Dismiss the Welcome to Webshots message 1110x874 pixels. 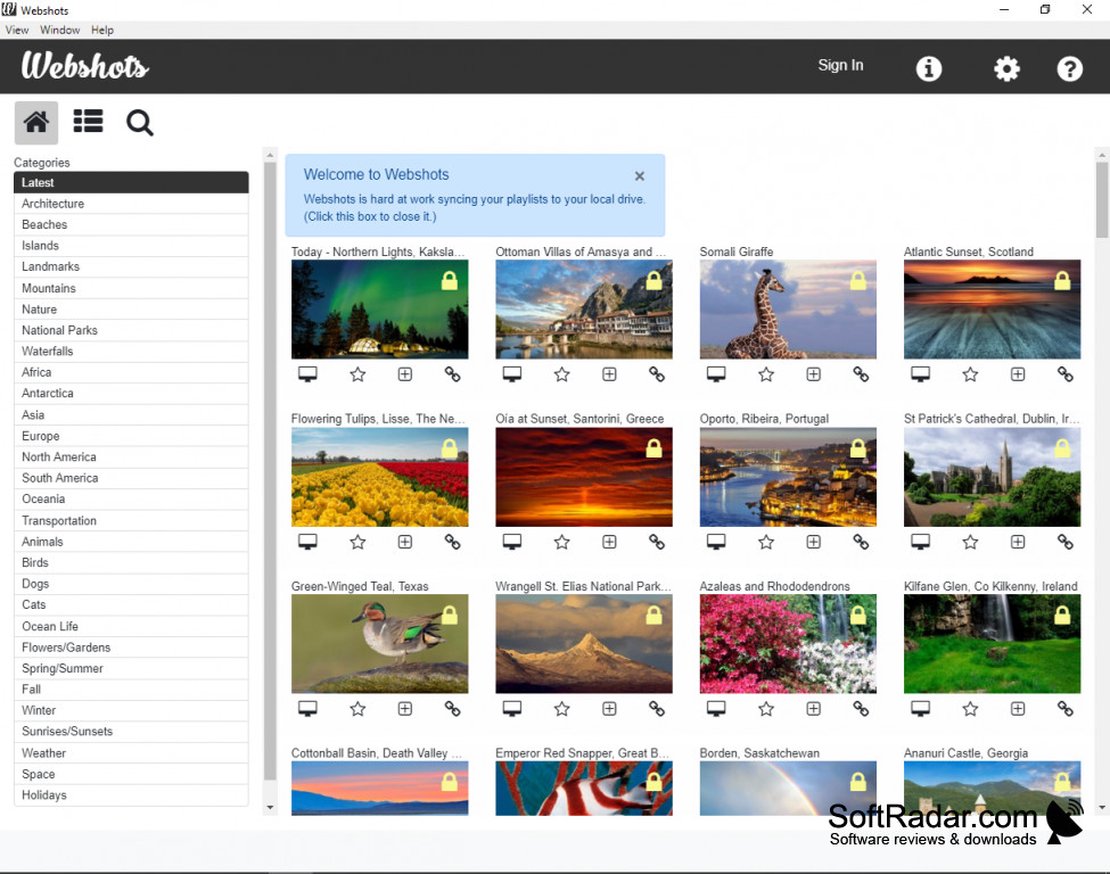click(x=639, y=175)
